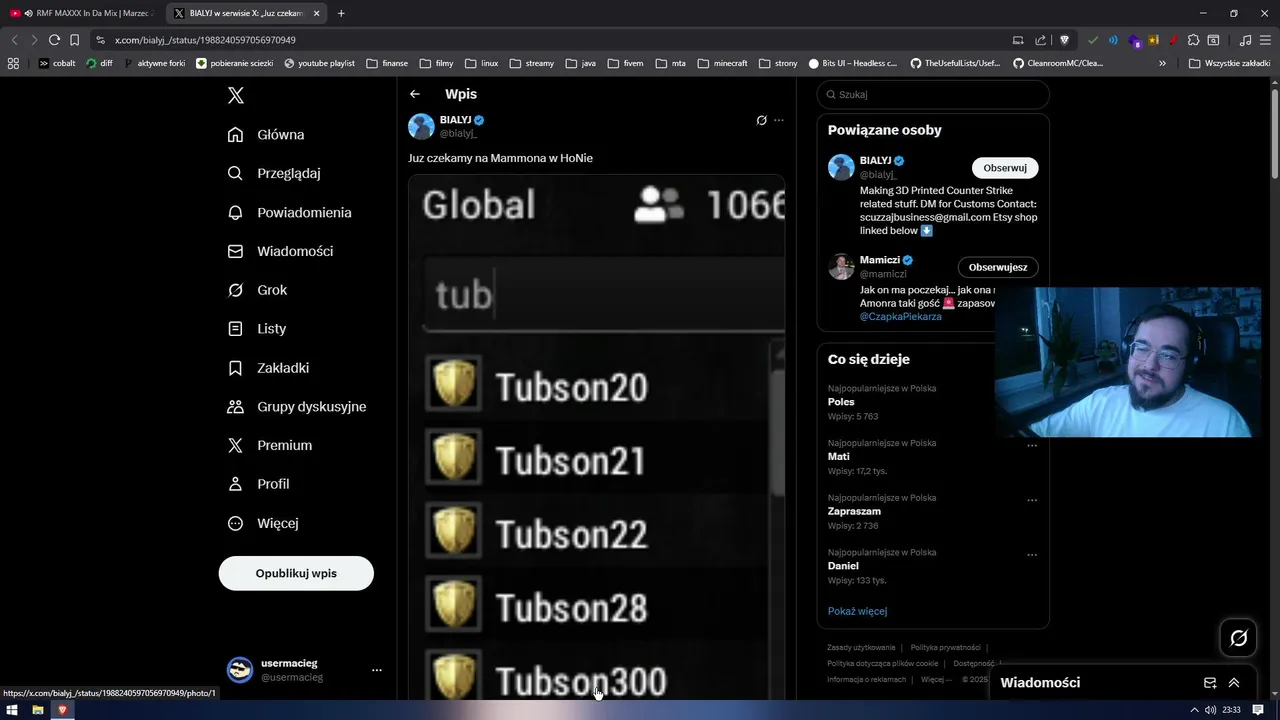
Task: Click the Brave icon in the taskbar
Action: pyautogui.click(x=63, y=710)
